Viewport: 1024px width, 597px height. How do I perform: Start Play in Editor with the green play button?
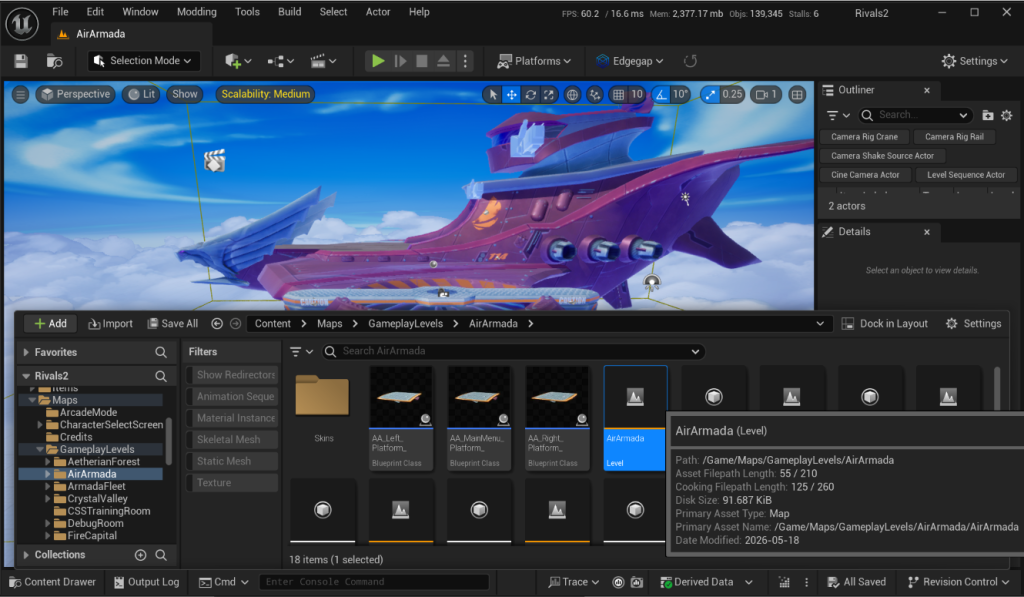click(377, 61)
